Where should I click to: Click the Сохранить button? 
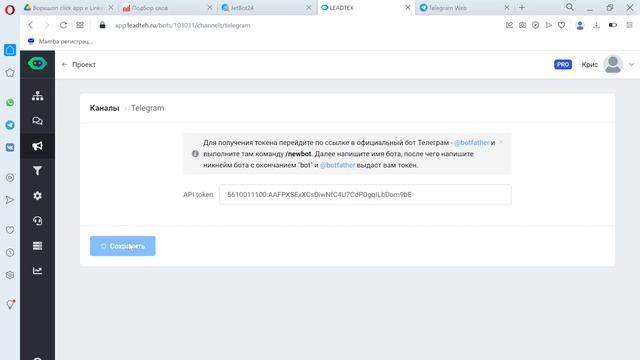(122, 246)
